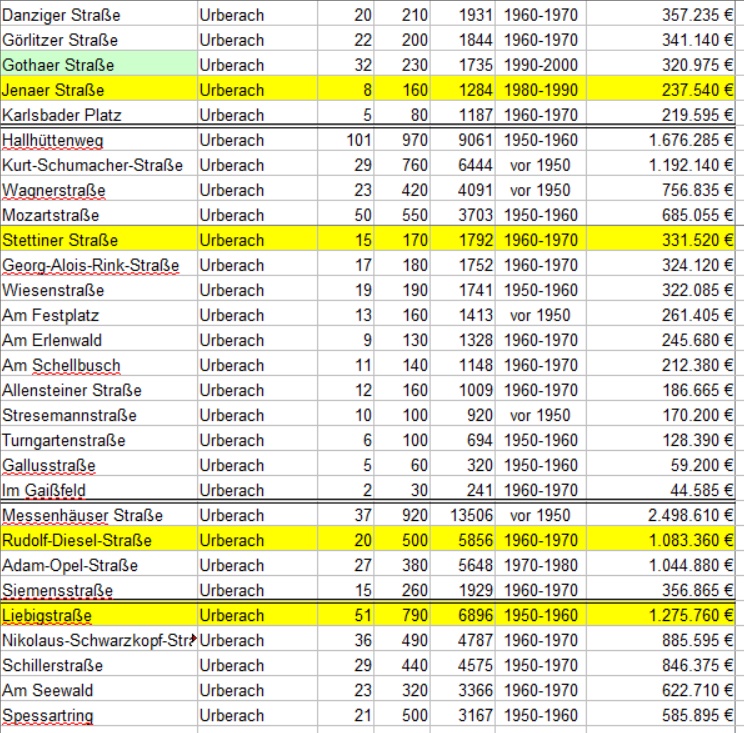Screen dimensions: 744x733
Task: Select the 1950-1970 cell in Schillerstraße row
Action: tap(540, 665)
